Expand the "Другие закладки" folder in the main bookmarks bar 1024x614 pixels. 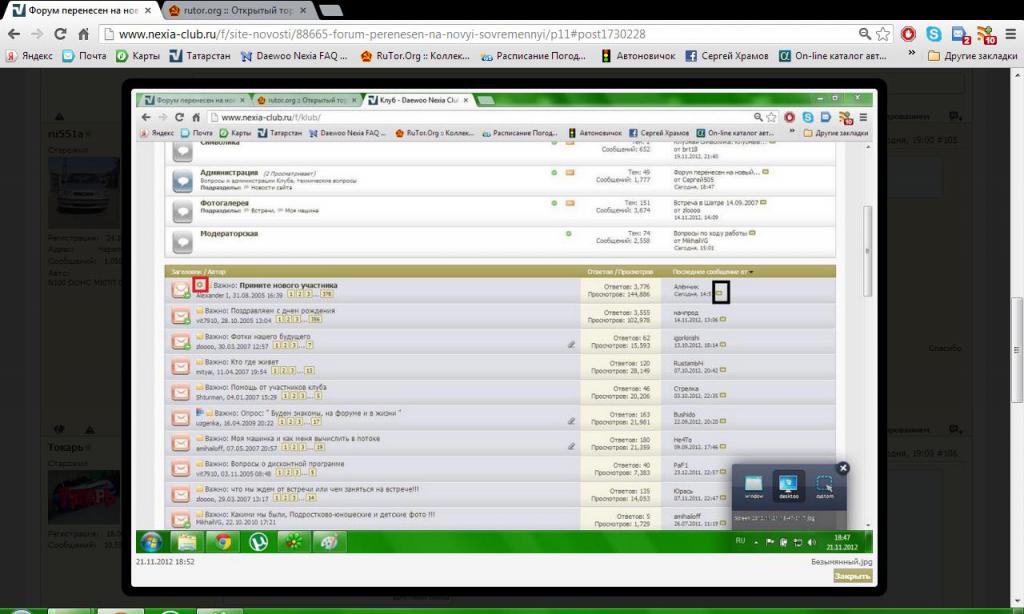968,56
